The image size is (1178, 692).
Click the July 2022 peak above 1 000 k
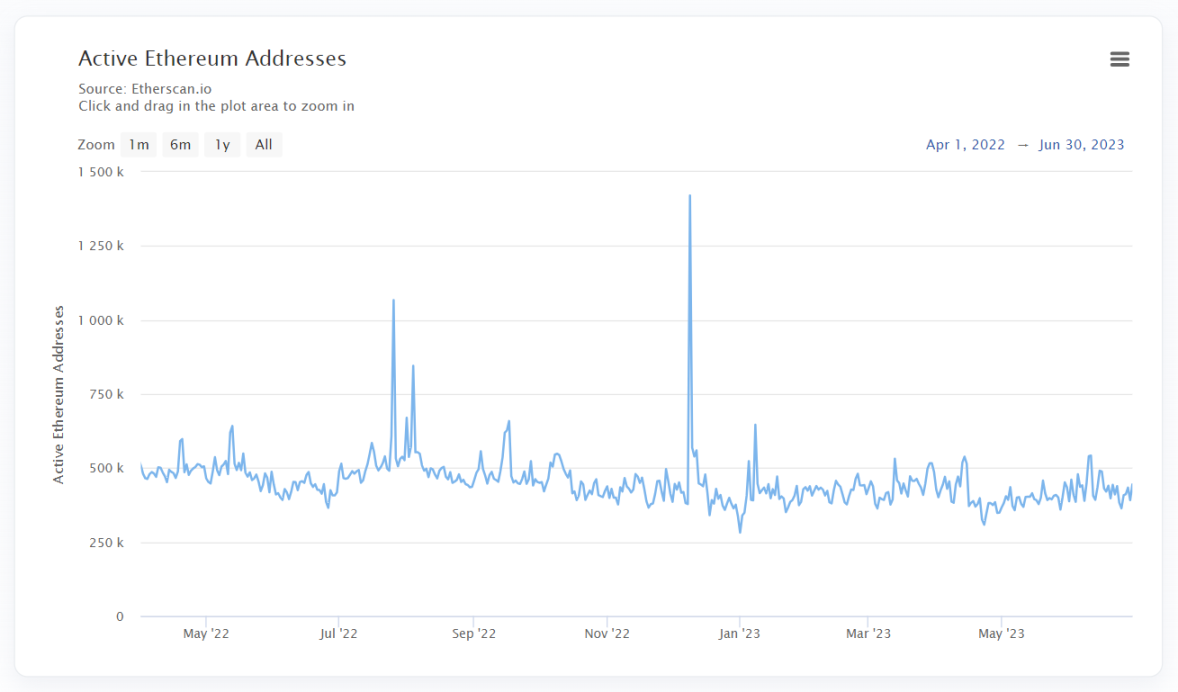pos(393,300)
